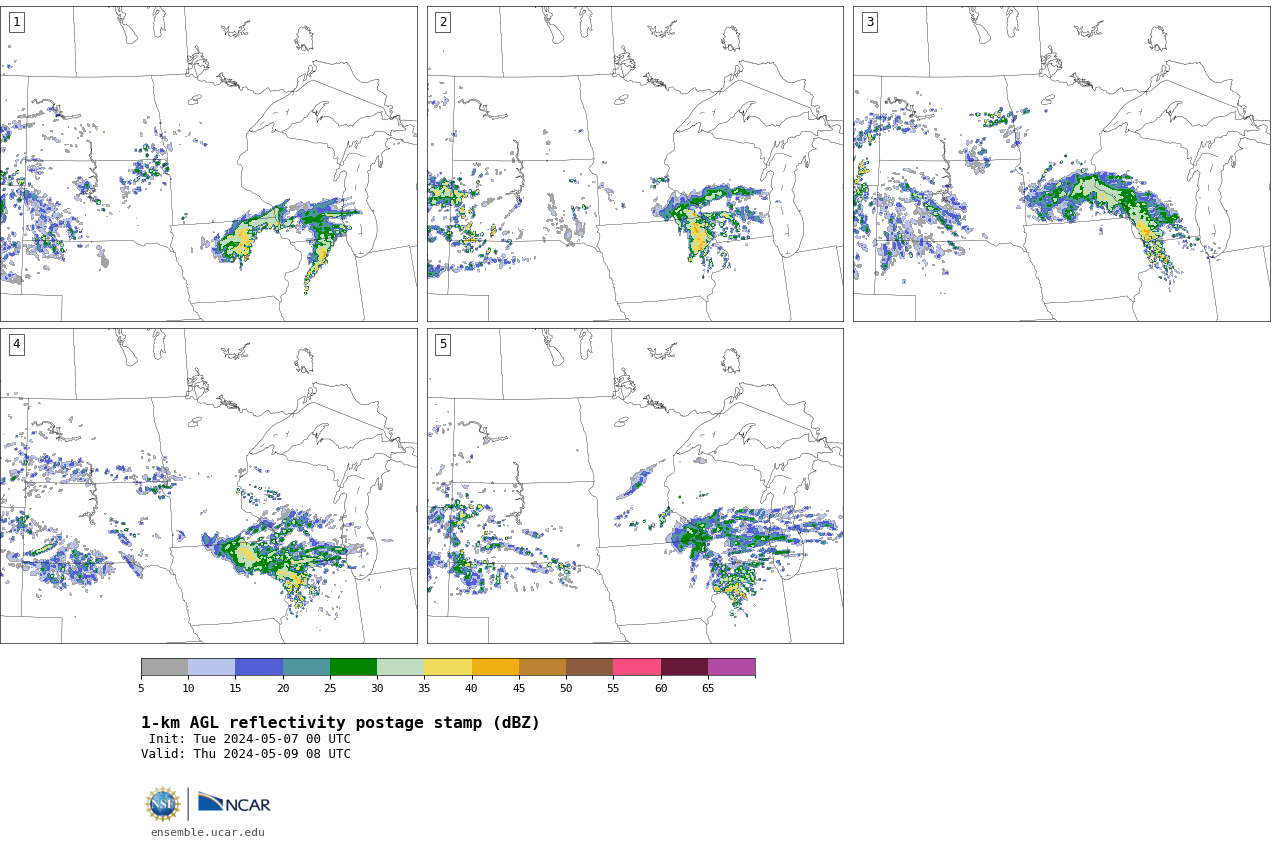Click the panel number label 4
1280x844 pixels.
pyautogui.click(x=16, y=344)
